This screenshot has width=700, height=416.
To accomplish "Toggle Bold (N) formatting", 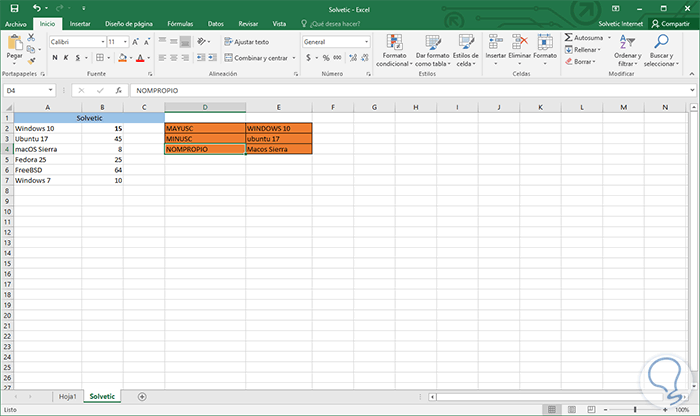I will click(x=55, y=58).
